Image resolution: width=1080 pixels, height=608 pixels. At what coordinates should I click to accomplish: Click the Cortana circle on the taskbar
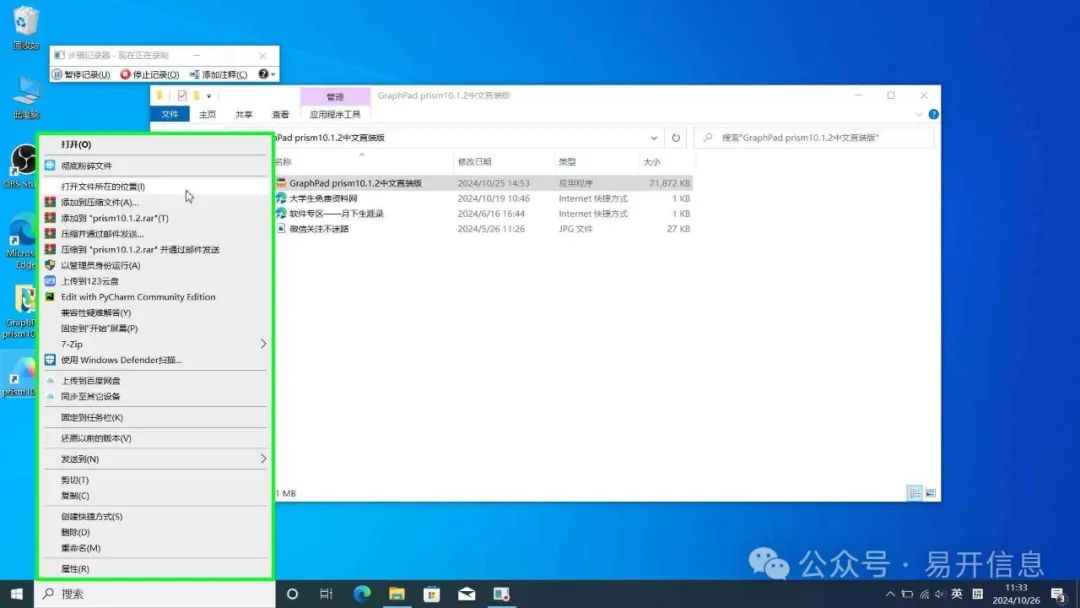click(292, 594)
